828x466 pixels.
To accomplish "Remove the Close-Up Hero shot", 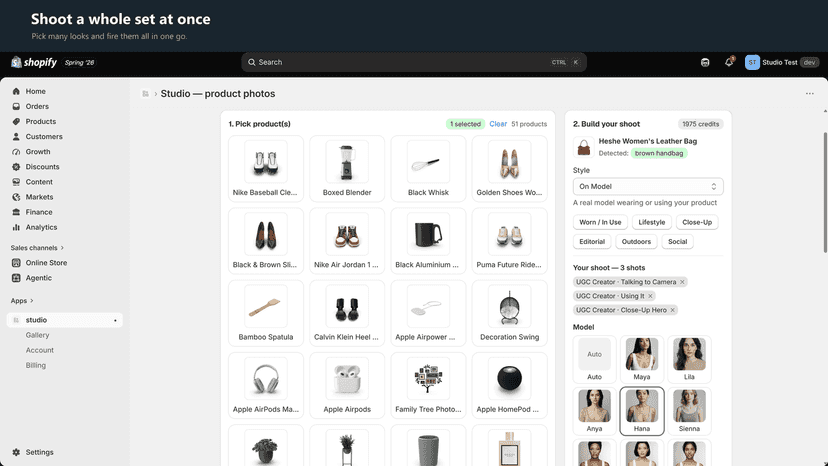I will tap(673, 310).
